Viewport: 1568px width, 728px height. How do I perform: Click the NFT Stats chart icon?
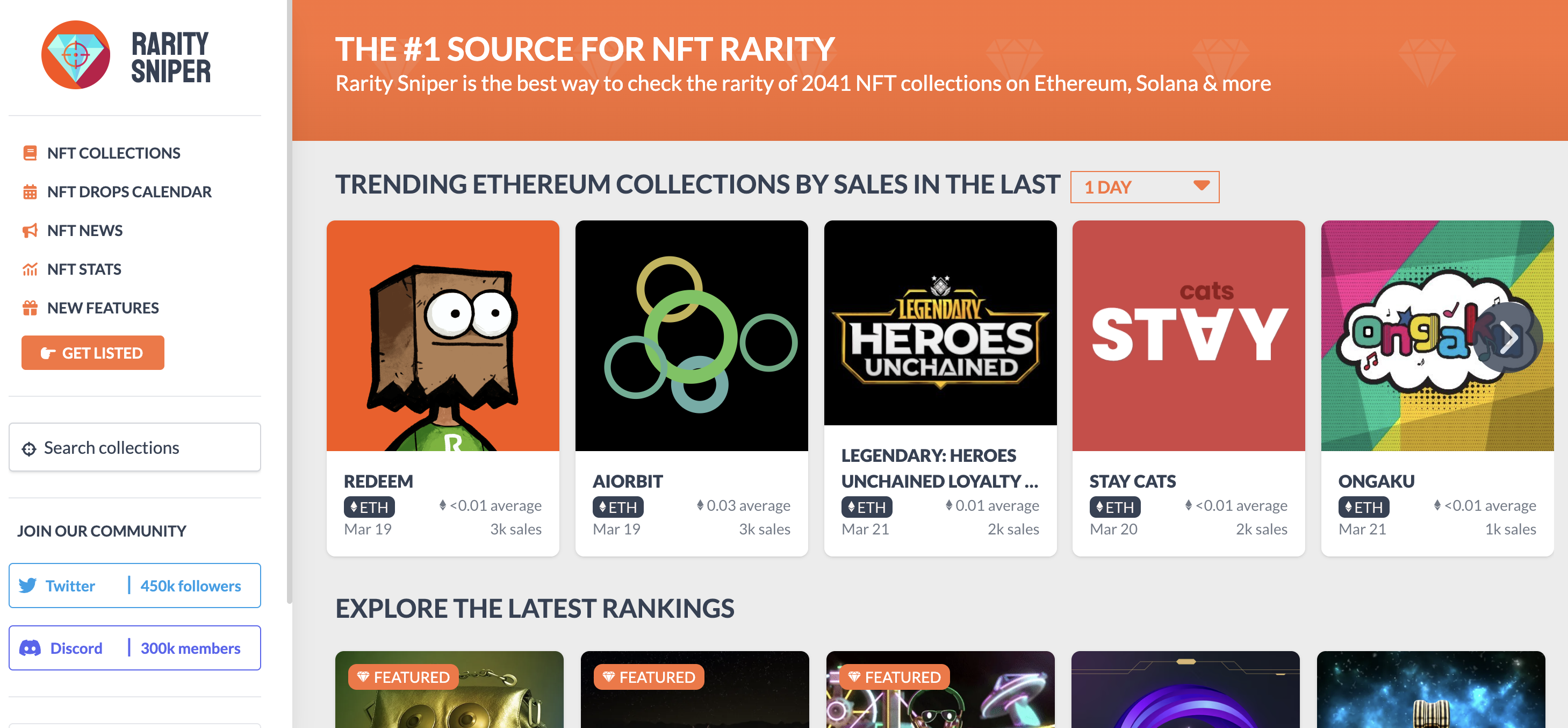tap(30, 269)
